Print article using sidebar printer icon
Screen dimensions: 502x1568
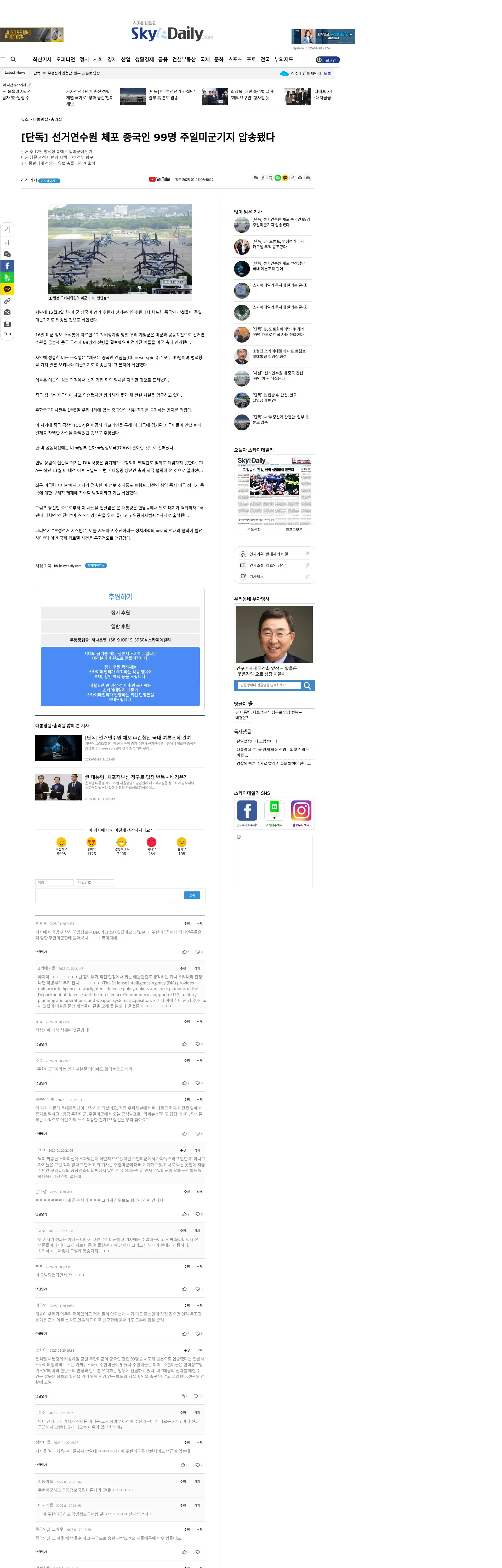coord(7,324)
